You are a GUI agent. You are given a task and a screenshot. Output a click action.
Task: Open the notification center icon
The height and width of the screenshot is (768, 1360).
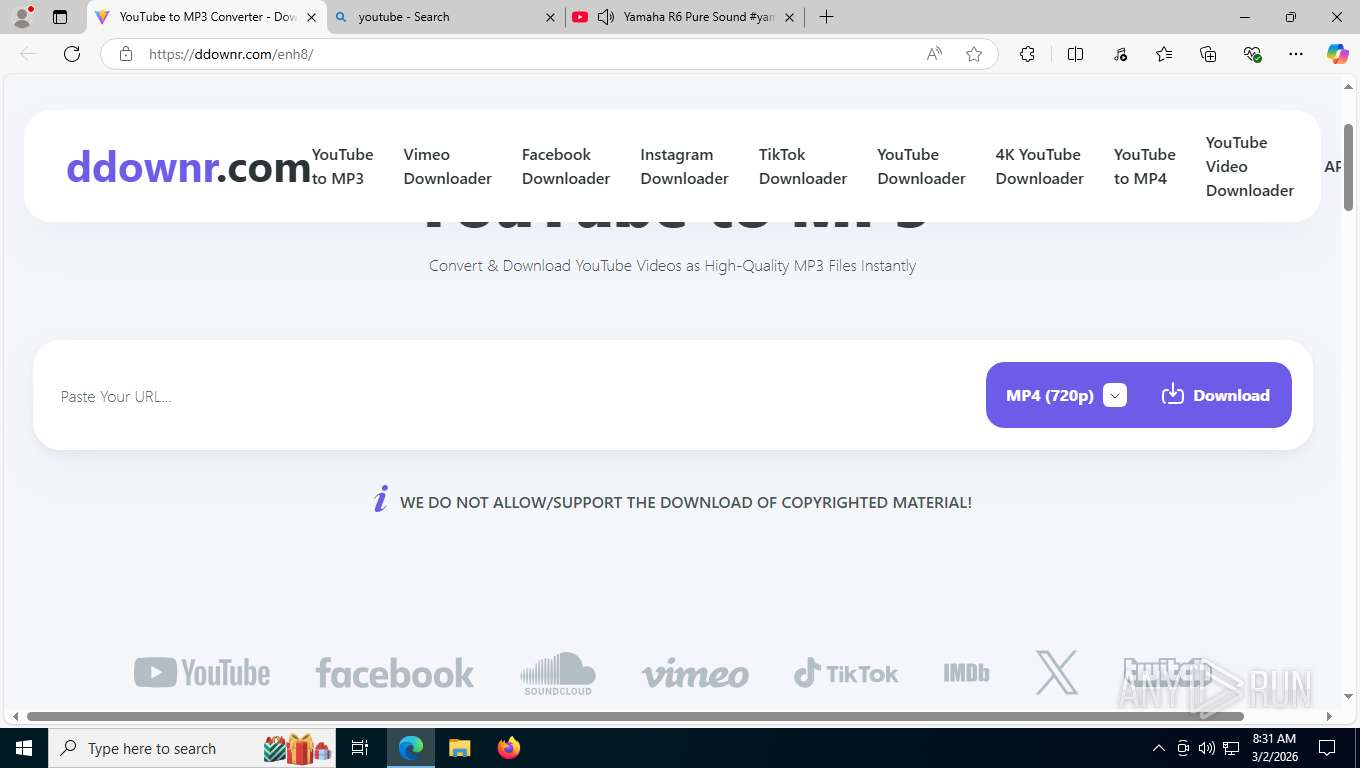(x=1327, y=748)
